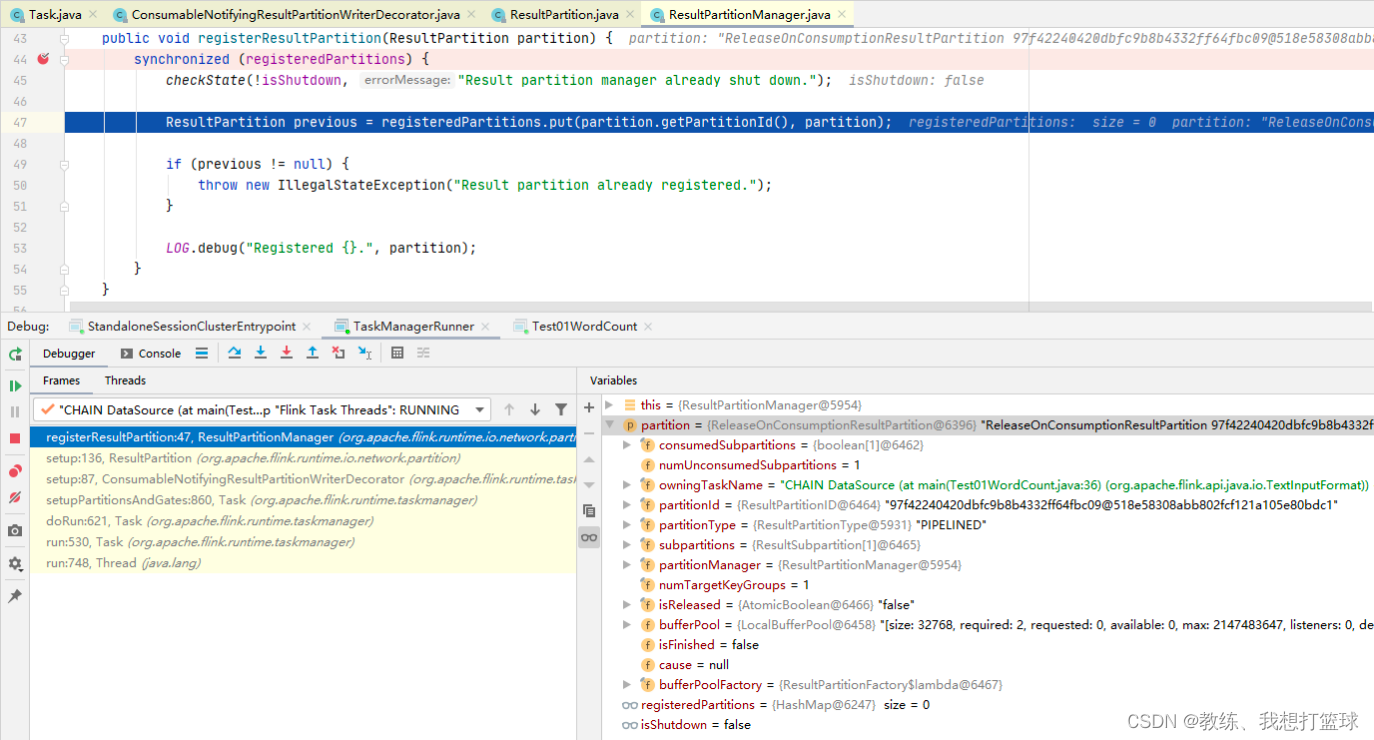This screenshot has height=740, width=1374.
Task: Expand partitionId field
Action: (x=627, y=505)
